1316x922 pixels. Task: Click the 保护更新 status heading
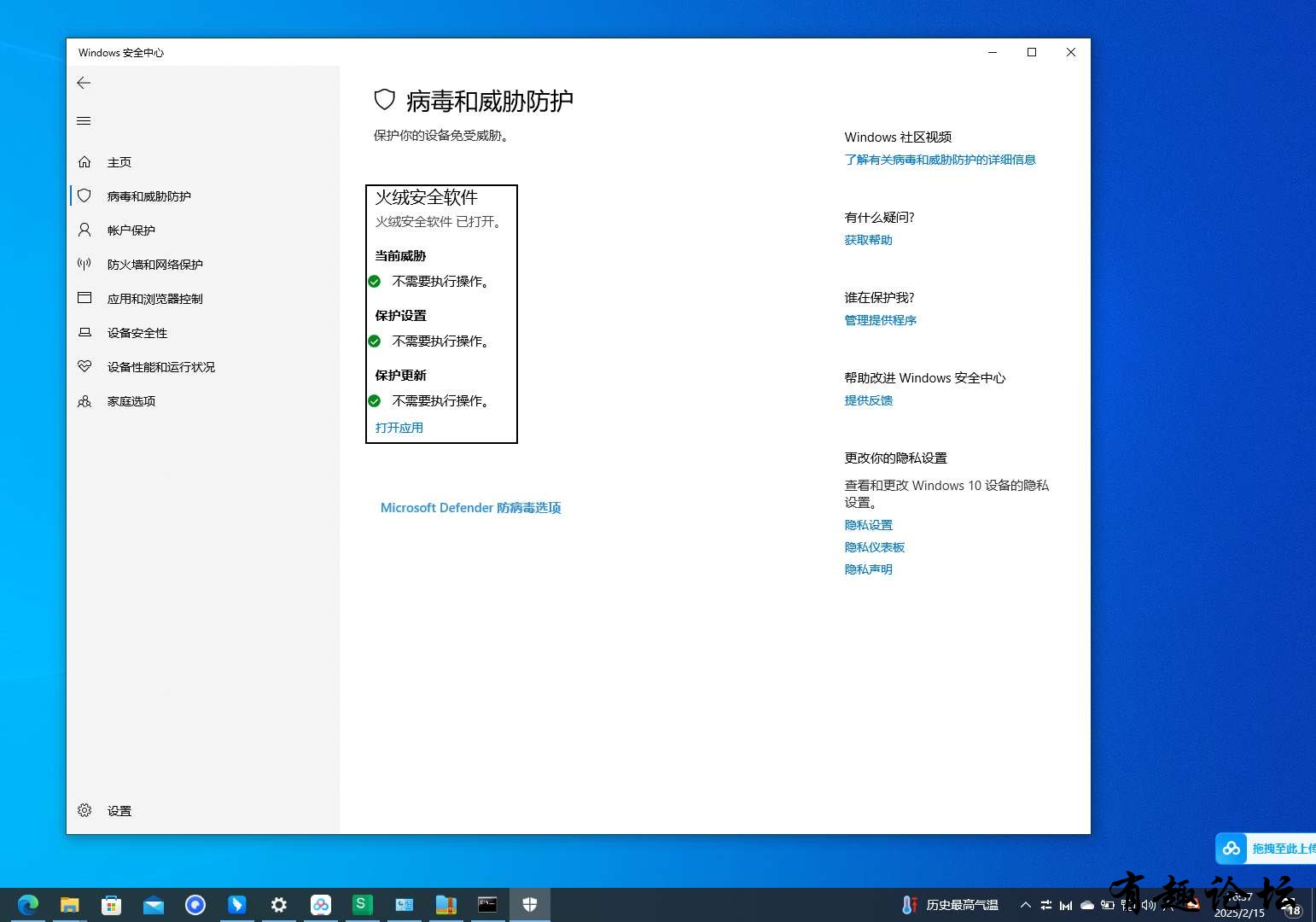400,376
